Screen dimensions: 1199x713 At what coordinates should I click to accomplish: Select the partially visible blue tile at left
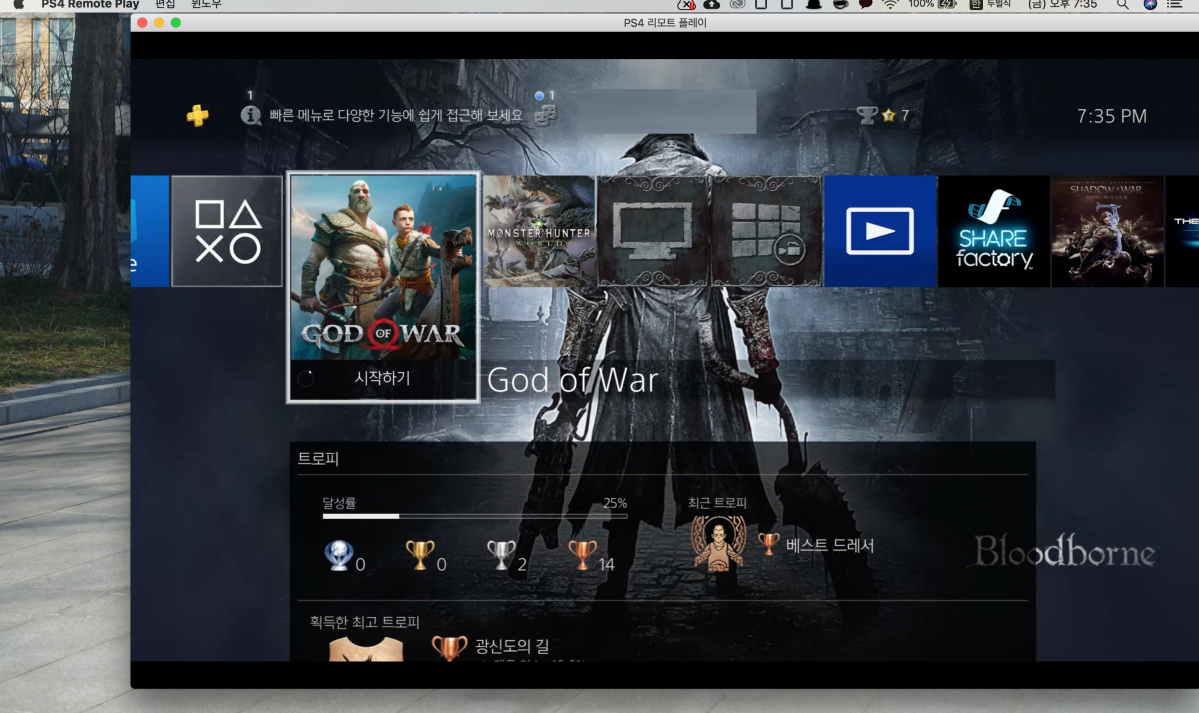(x=150, y=231)
